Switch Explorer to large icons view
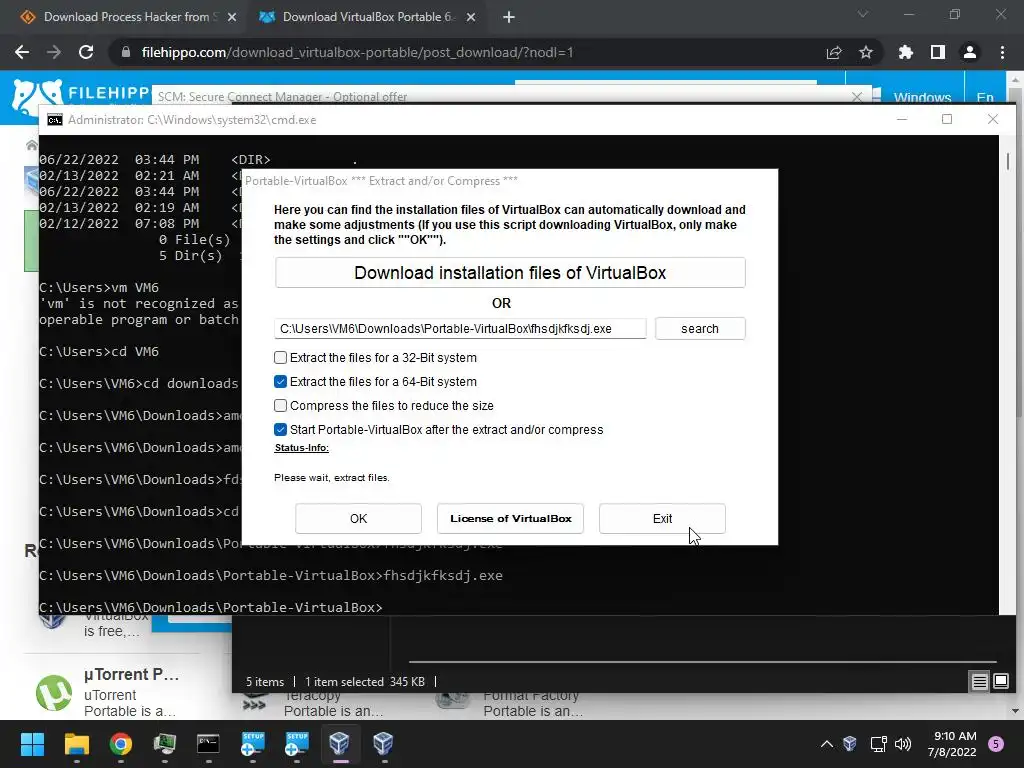 [x=1000, y=682]
